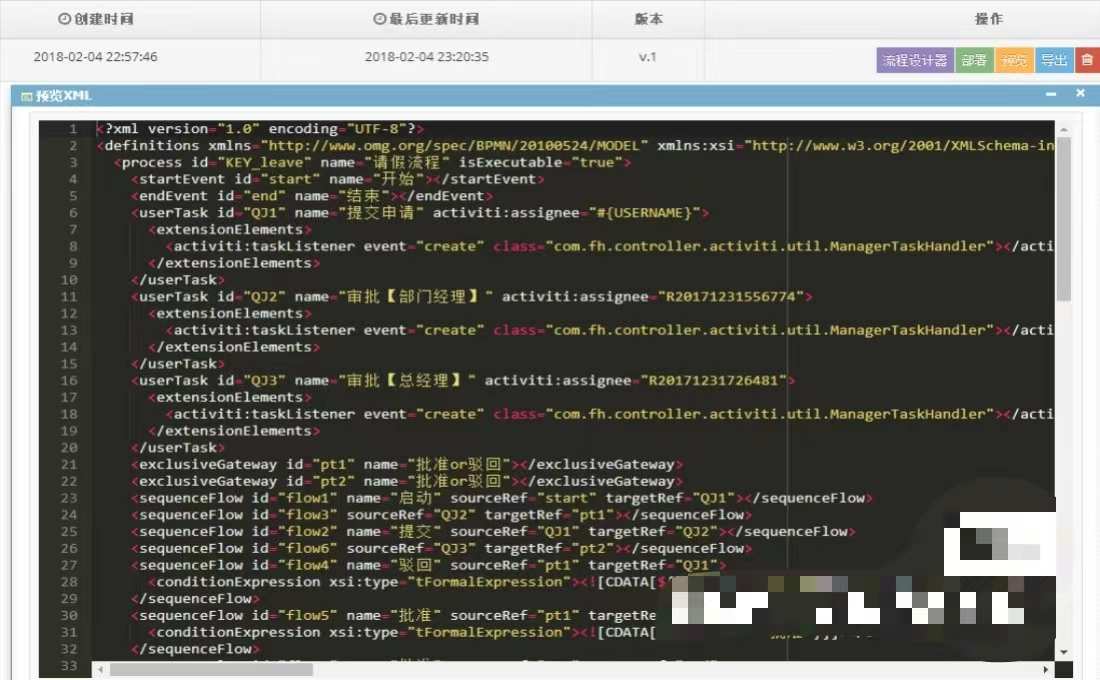The height and width of the screenshot is (680, 1100).
Task: Select update time 2018-02-04 23:20:35
Action: pos(427,57)
